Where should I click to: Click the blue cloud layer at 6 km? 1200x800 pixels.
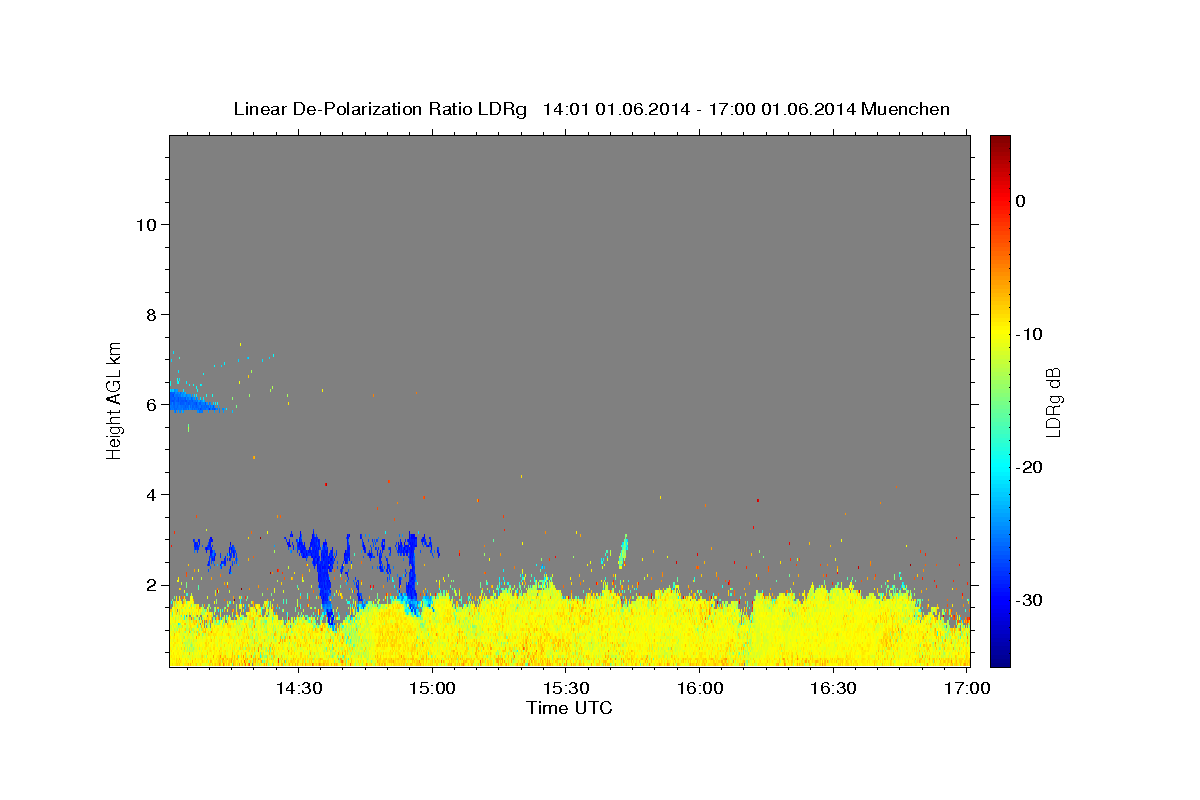192,402
